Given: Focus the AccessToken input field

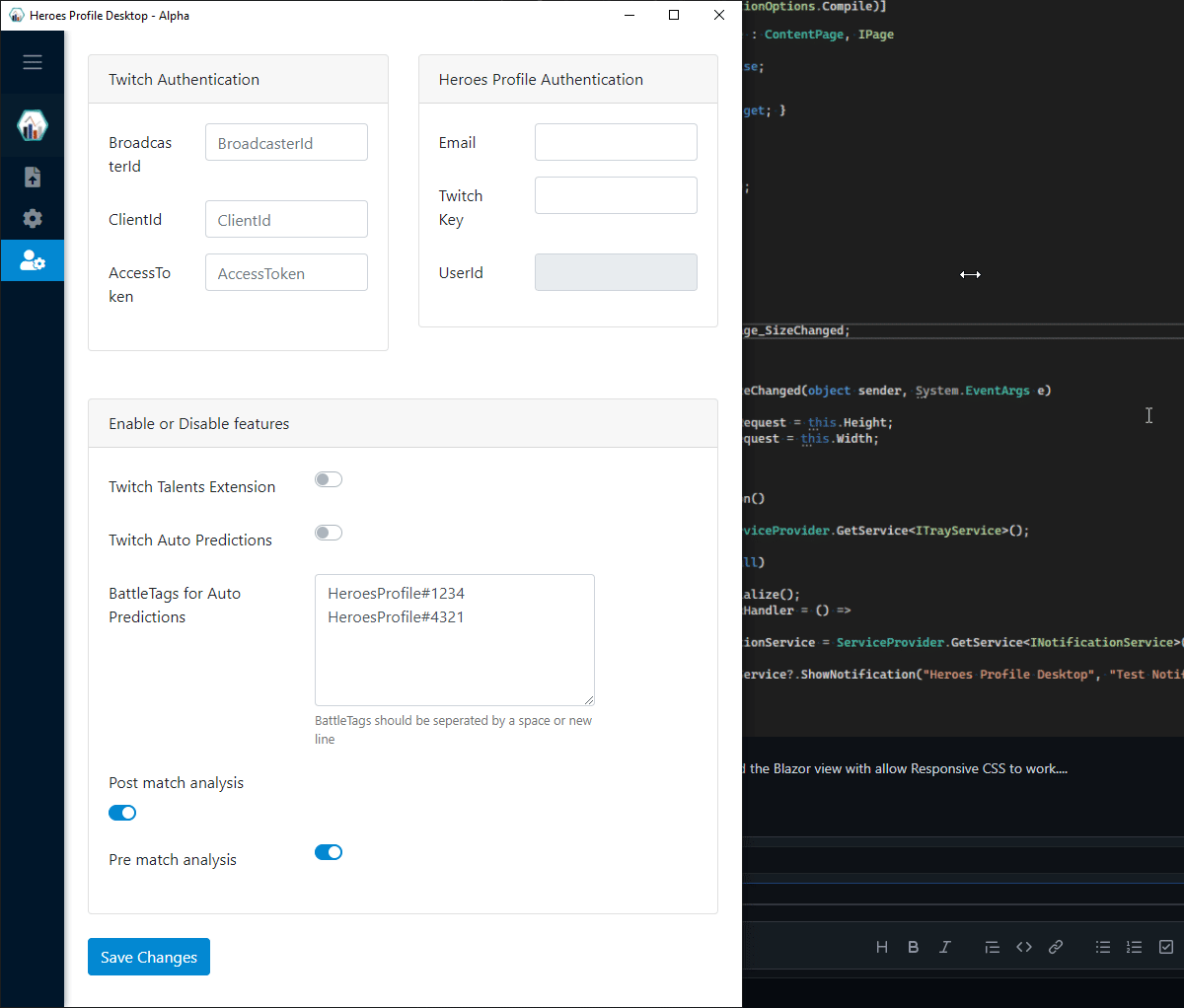Looking at the screenshot, I should (x=286, y=272).
